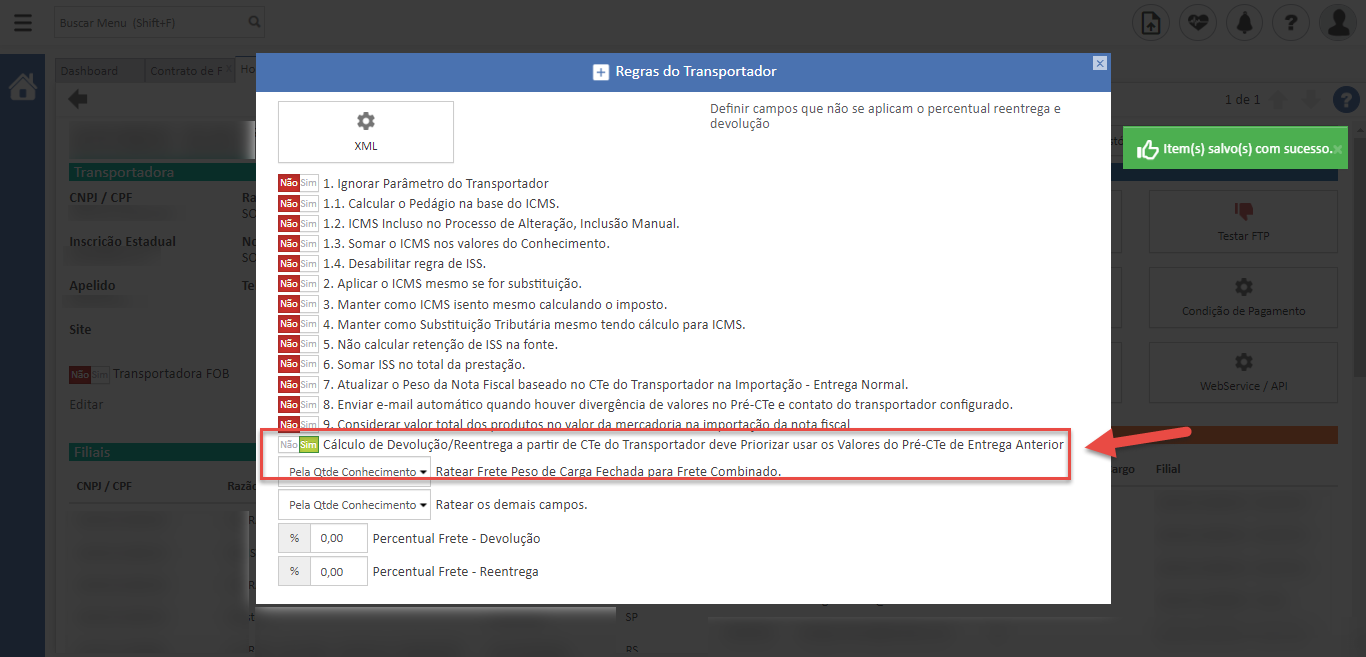This screenshot has height=657, width=1366.
Task: Open the notifications bell icon
Action: point(1244,23)
